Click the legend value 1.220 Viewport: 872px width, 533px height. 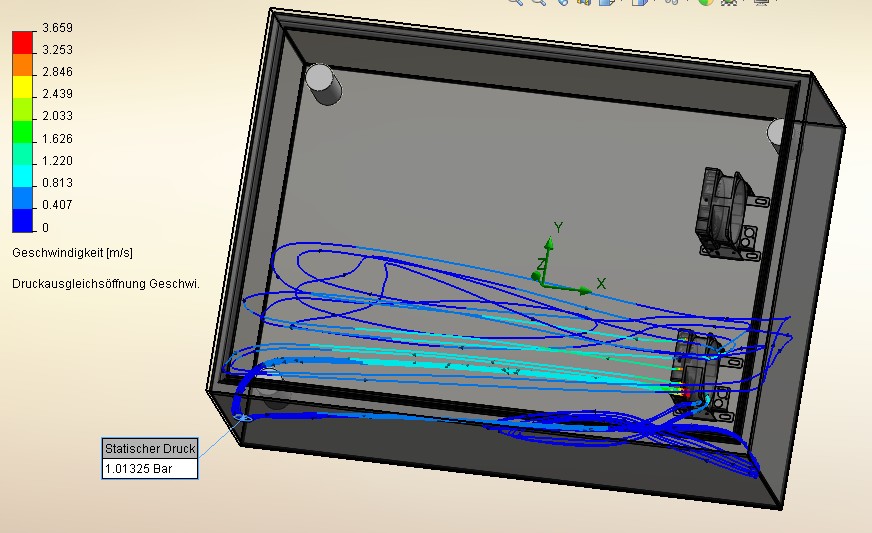coord(57,161)
